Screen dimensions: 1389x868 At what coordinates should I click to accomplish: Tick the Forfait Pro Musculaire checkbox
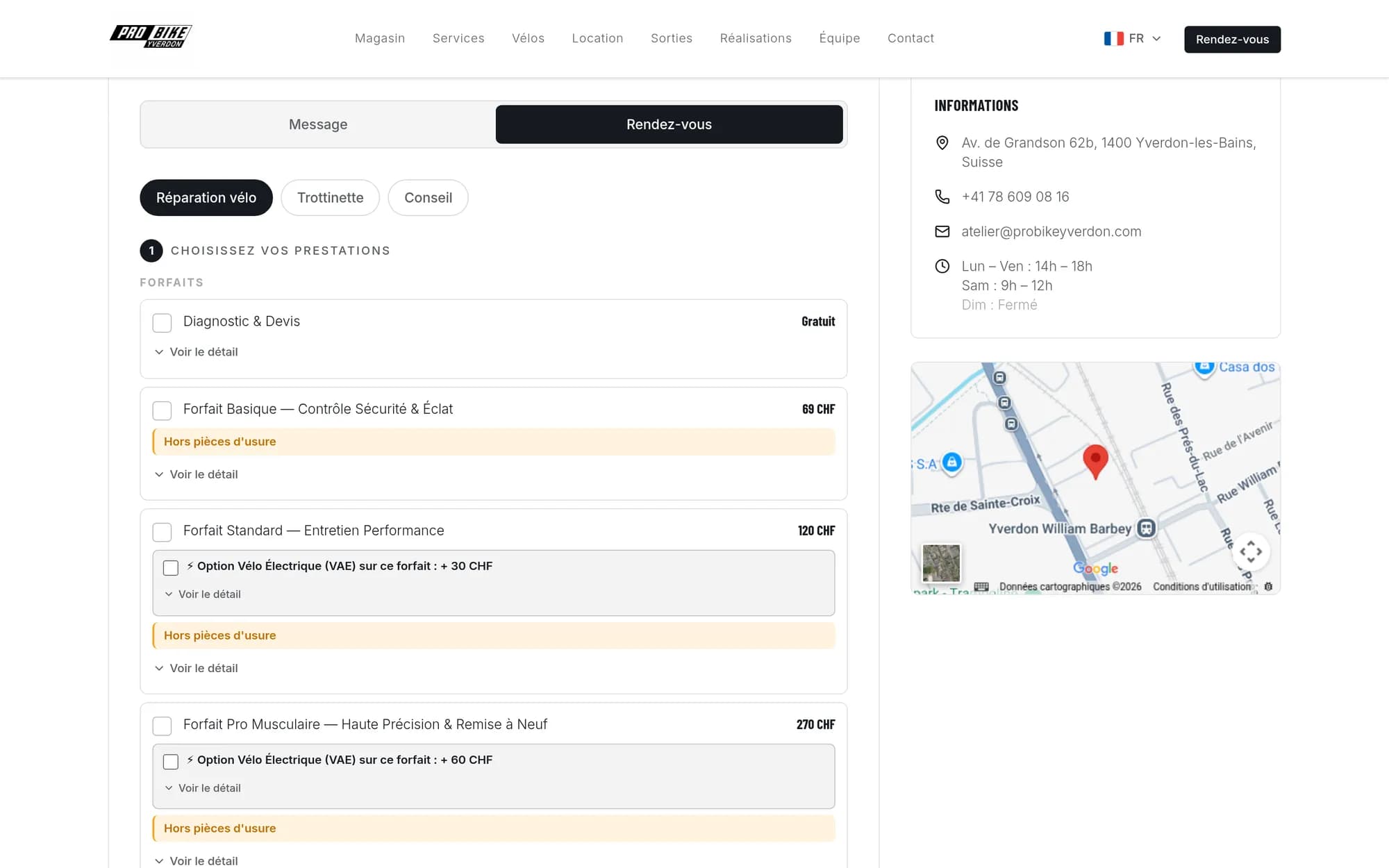click(x=162, y=726)
